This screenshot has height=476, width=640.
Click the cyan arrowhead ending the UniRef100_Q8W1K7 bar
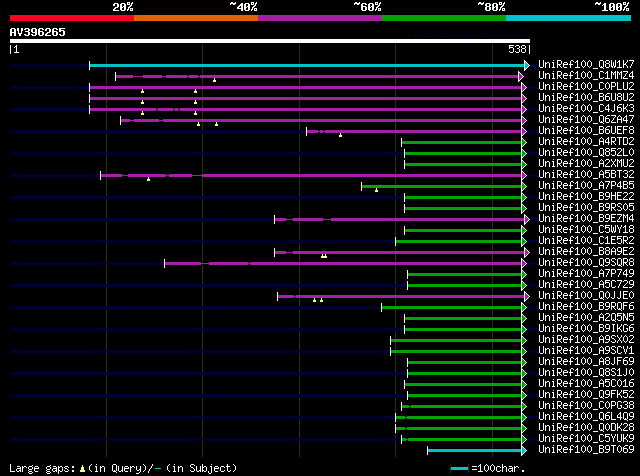527,65
